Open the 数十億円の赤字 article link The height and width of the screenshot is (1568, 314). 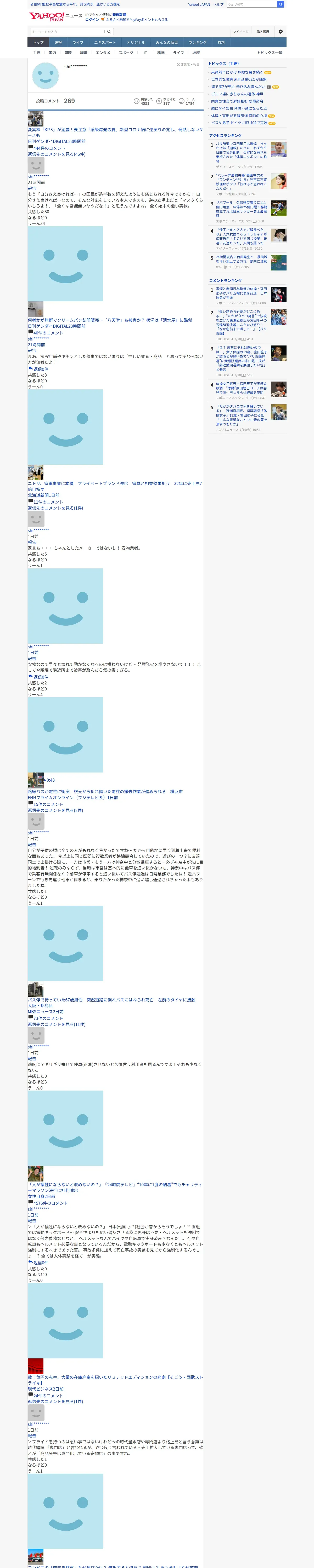click(x=115, y=1380)
